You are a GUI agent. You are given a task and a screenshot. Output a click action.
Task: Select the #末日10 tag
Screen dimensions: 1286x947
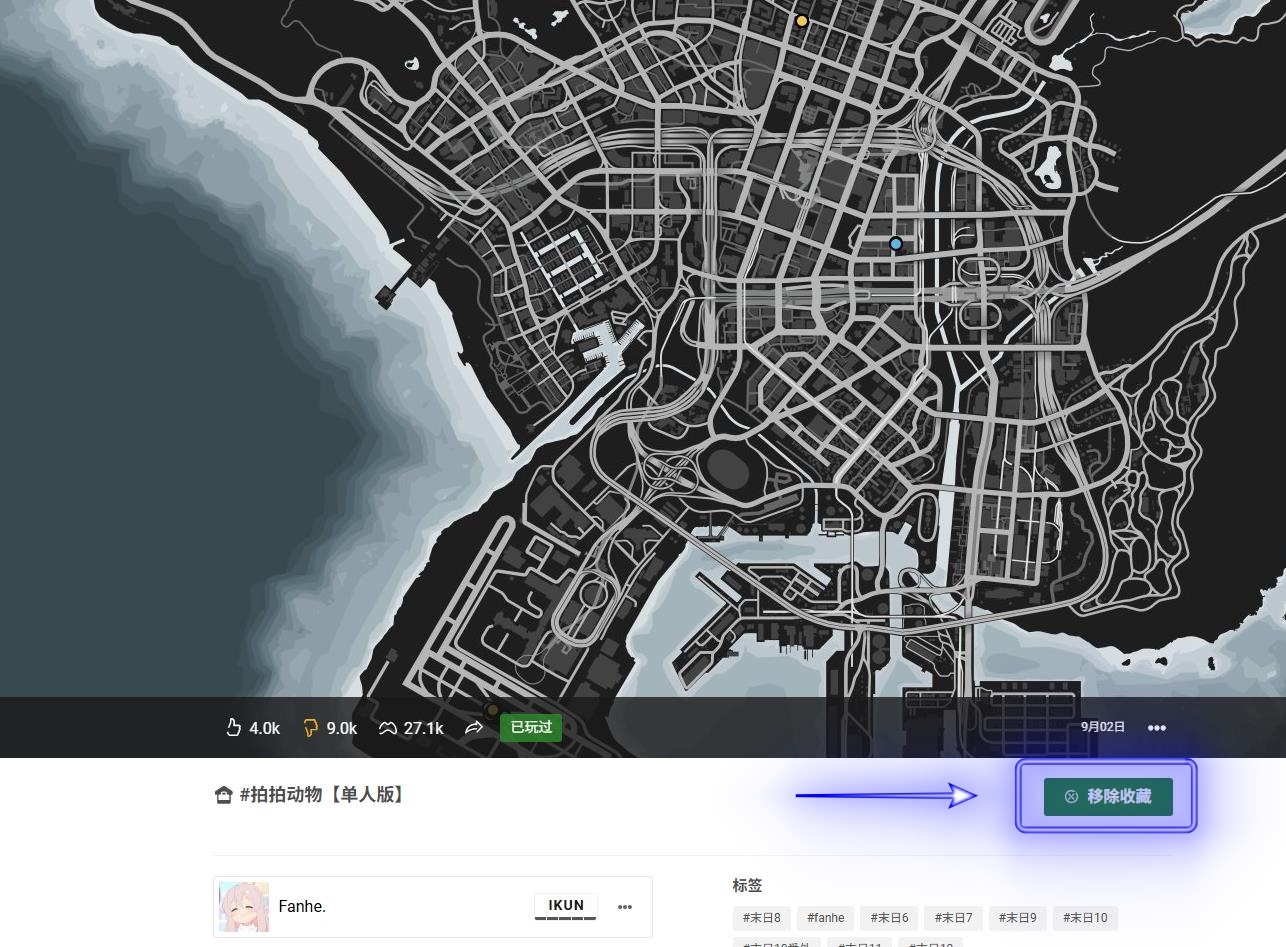[1085, 918]
